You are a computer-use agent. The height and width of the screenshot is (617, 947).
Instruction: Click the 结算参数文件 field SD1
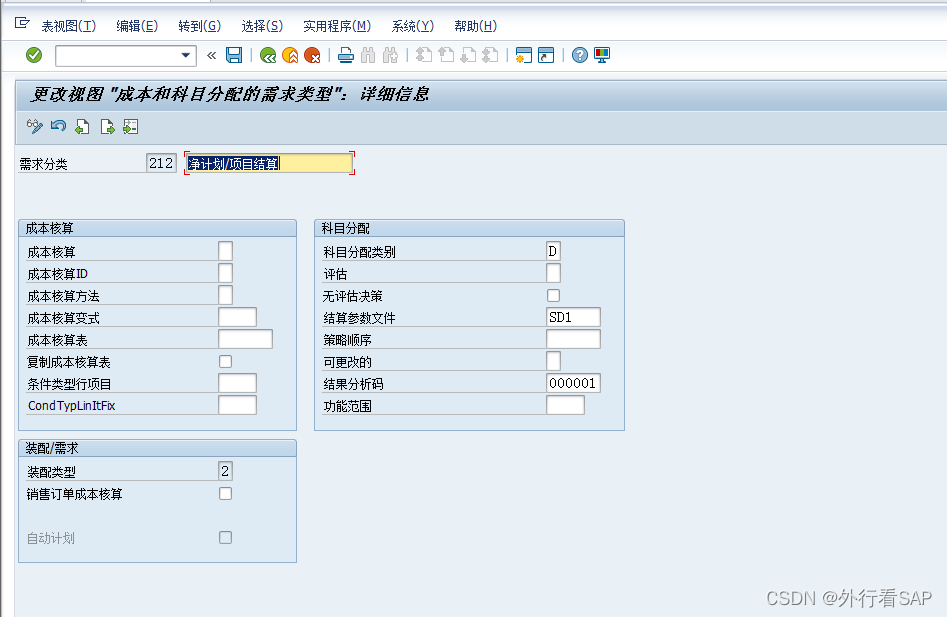point(573,317)
